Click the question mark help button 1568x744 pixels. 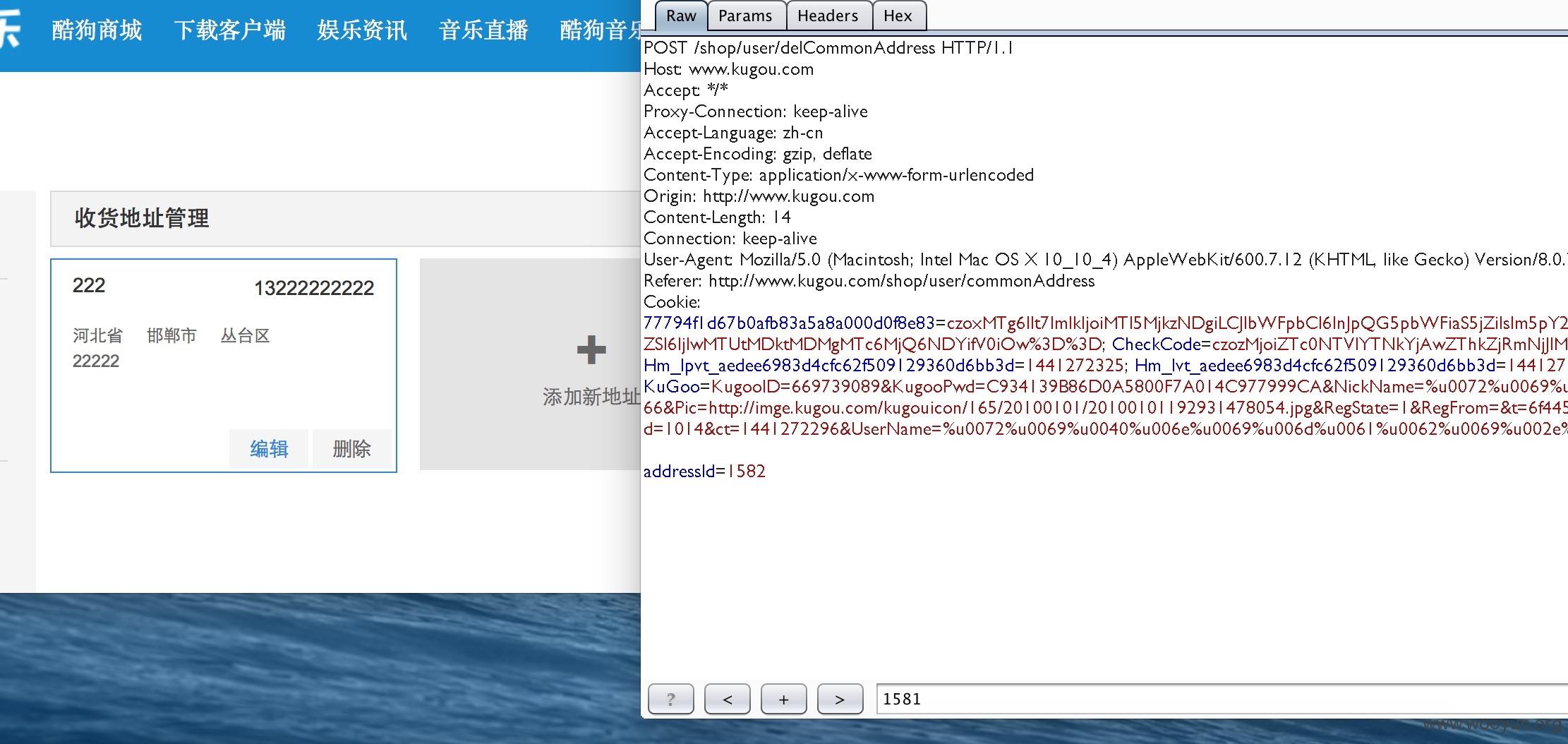670,699
